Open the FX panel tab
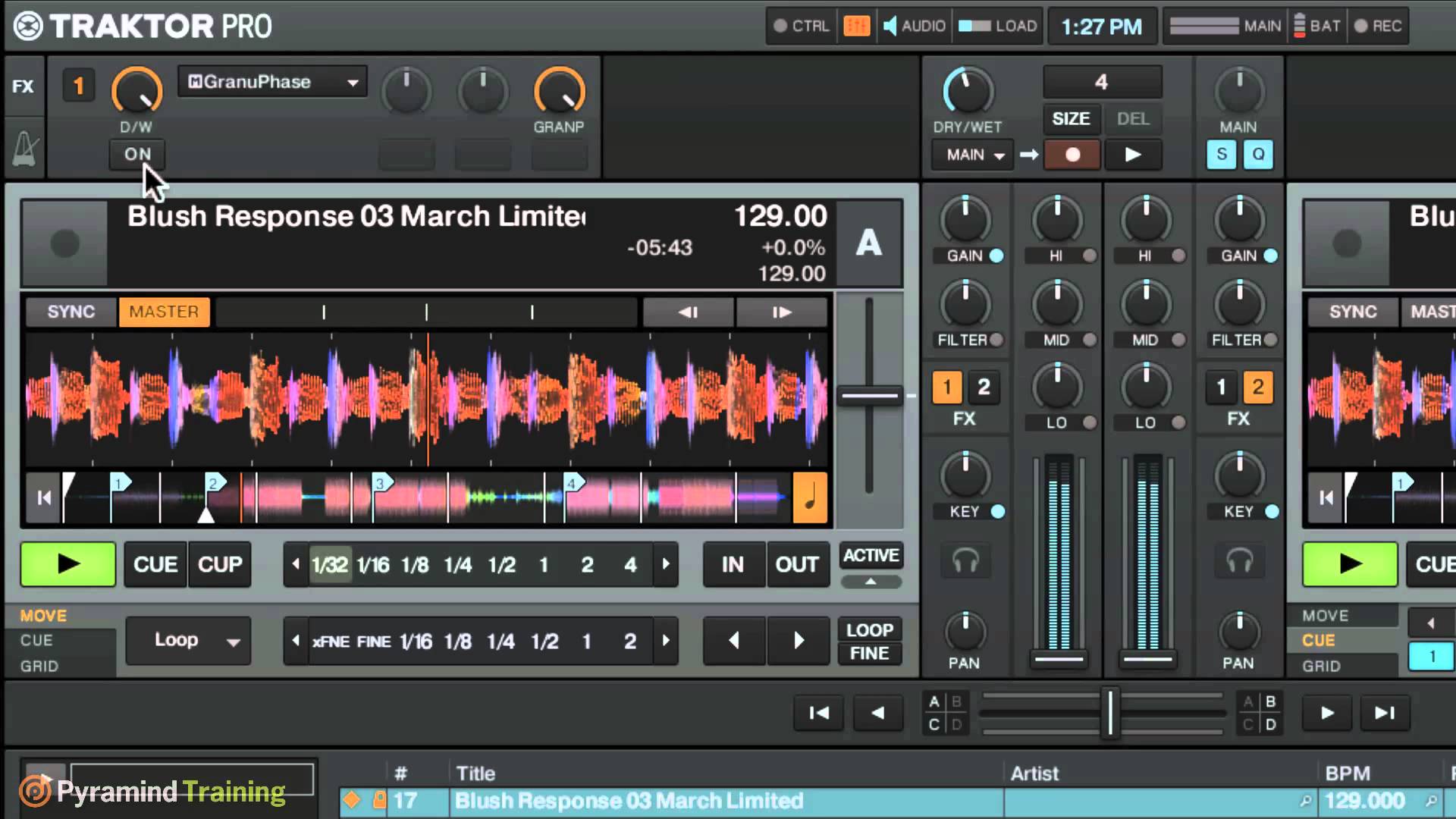Viewport: 1456px width, 819px height. click(x=24, y=86)
